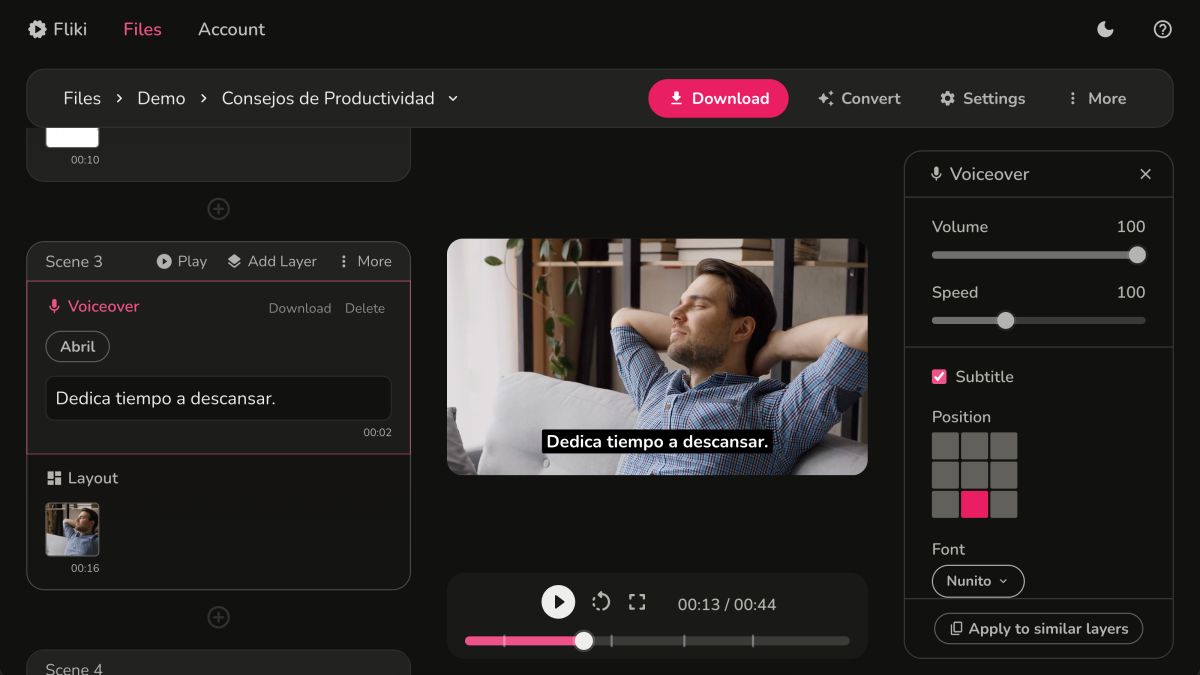Add scene with plus above Scene 3
Image resolution: width=1200 pixels, height=675 pixels.
click(x=218, y=209)
